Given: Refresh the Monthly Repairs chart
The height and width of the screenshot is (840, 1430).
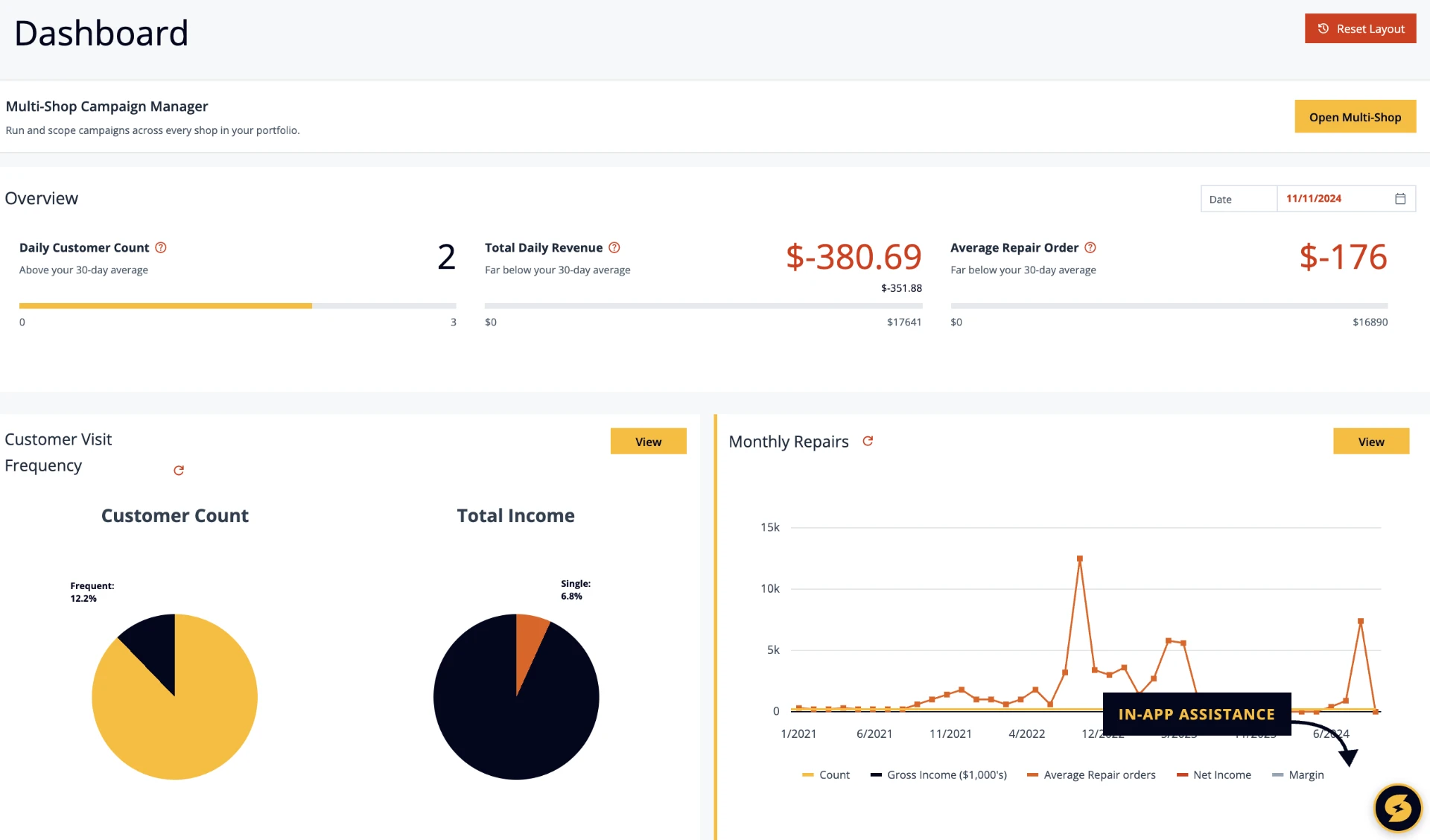Looking at the screenshot, I should (x=868, y=441).
